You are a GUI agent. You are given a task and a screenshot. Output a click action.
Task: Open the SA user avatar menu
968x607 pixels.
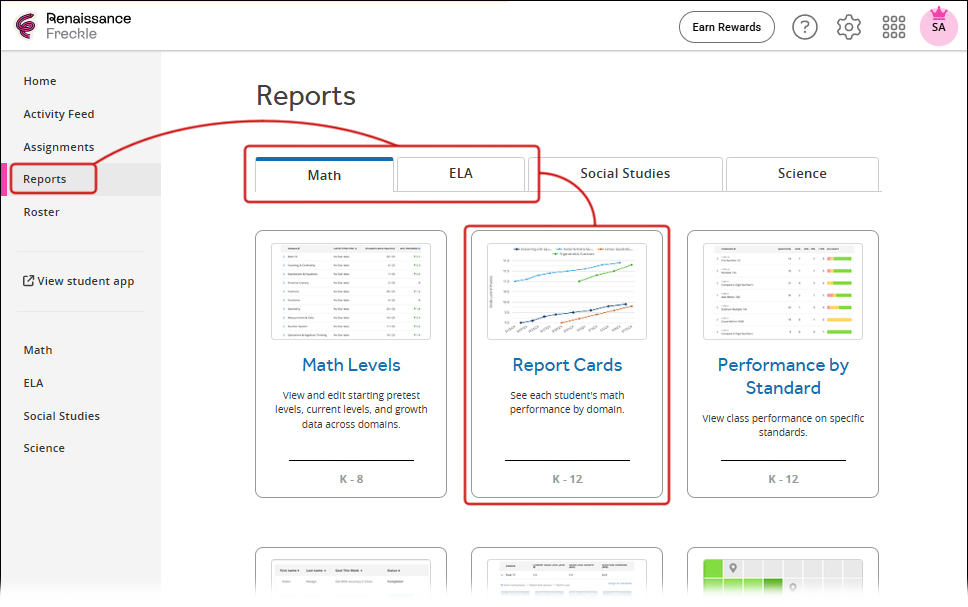click(938, 27)
